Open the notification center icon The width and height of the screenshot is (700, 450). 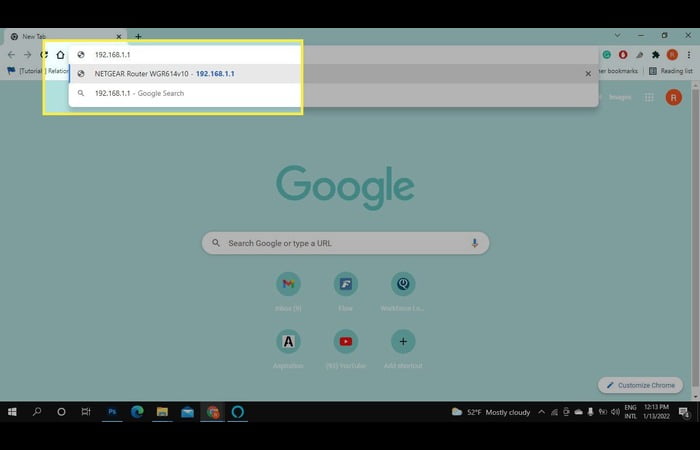684,412
